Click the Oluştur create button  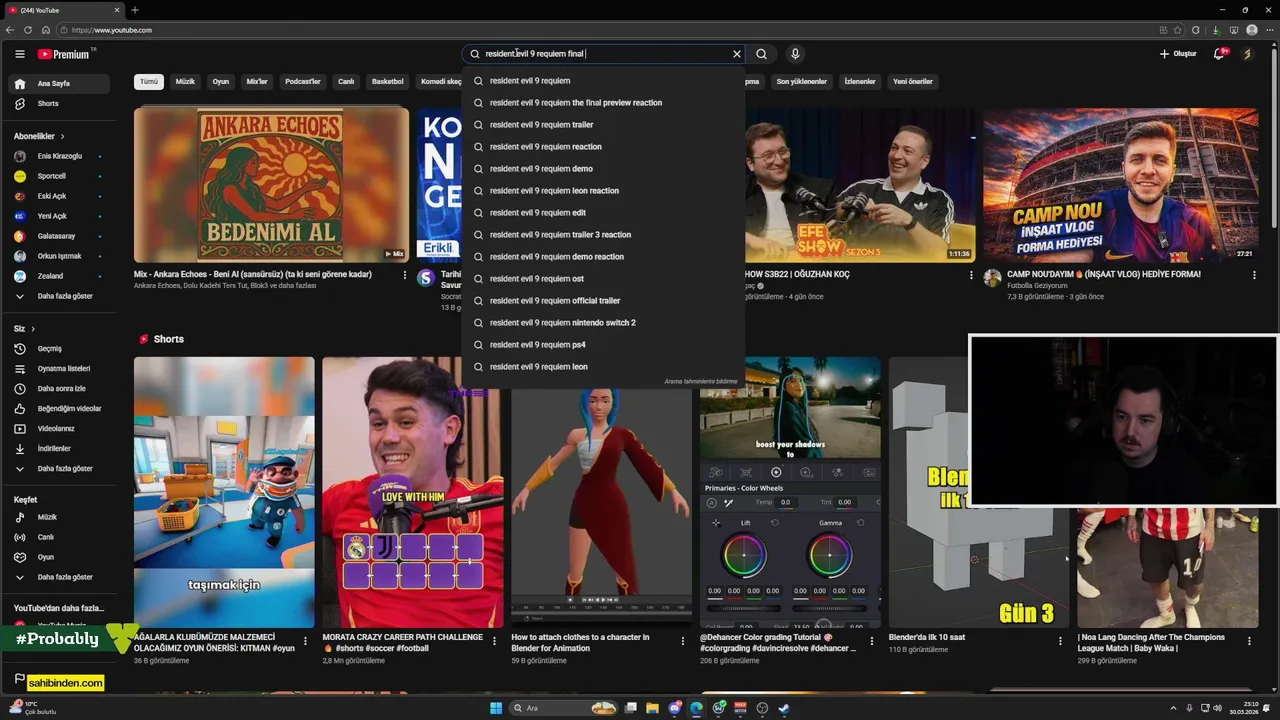(x=1178, y=54)
